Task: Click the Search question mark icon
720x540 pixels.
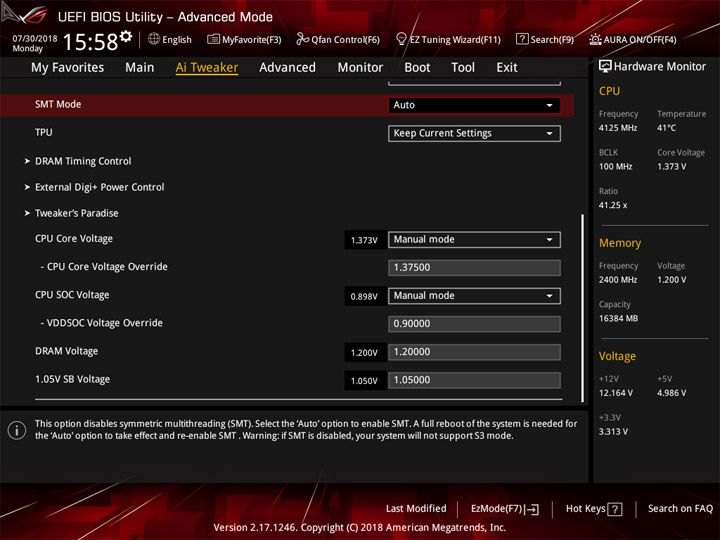Action: point(522,39)
